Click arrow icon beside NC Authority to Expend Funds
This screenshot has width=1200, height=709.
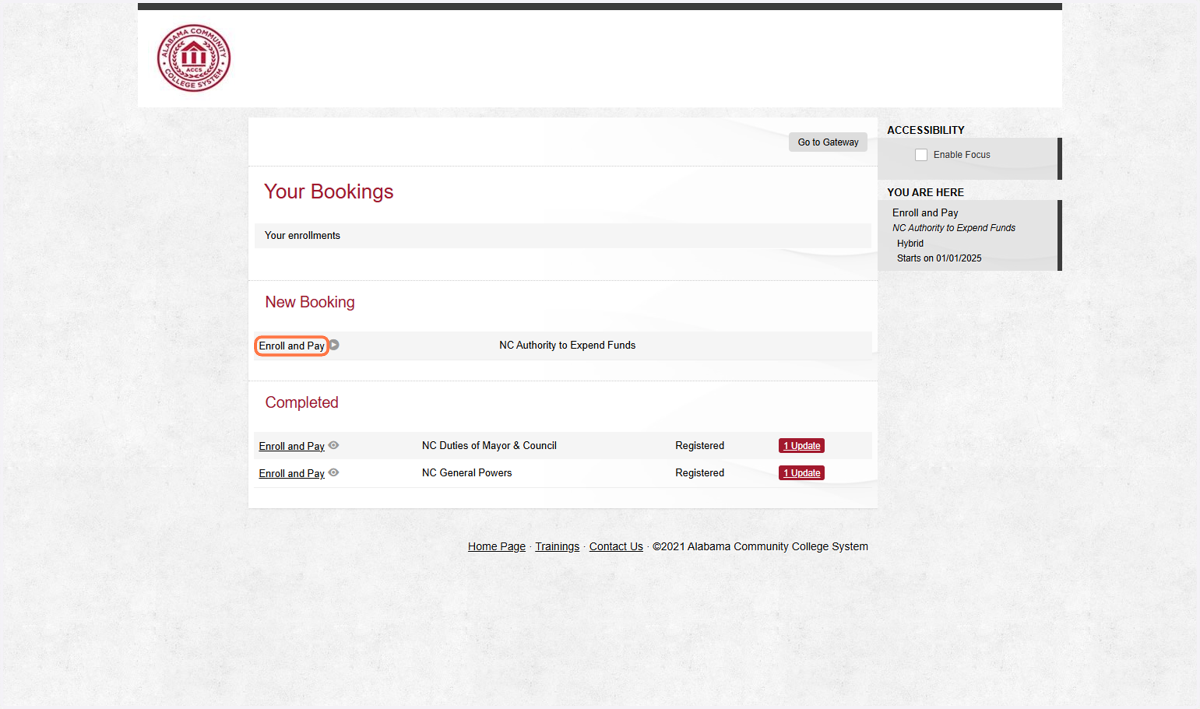[335, 345]
